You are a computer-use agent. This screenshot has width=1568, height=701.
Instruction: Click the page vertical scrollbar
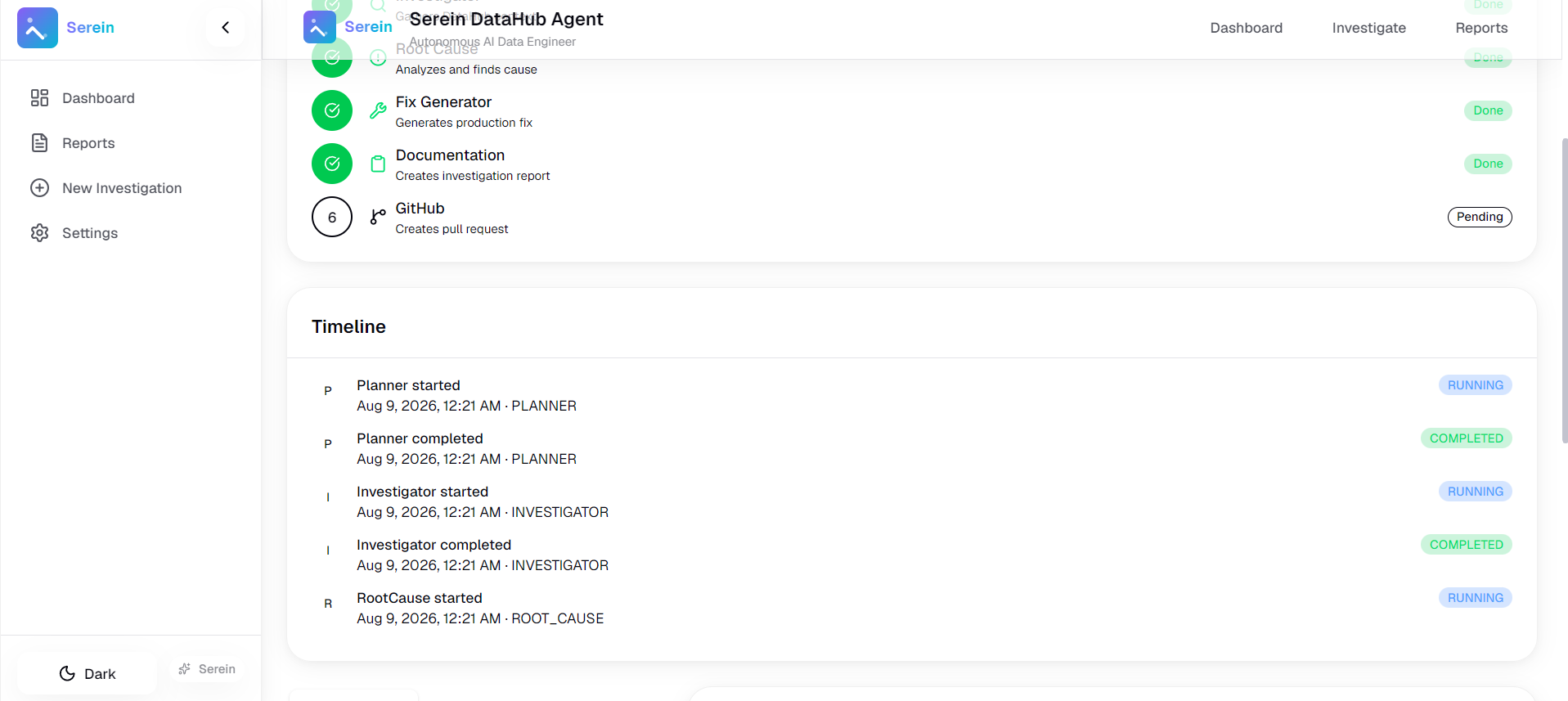click(1564, 290)
